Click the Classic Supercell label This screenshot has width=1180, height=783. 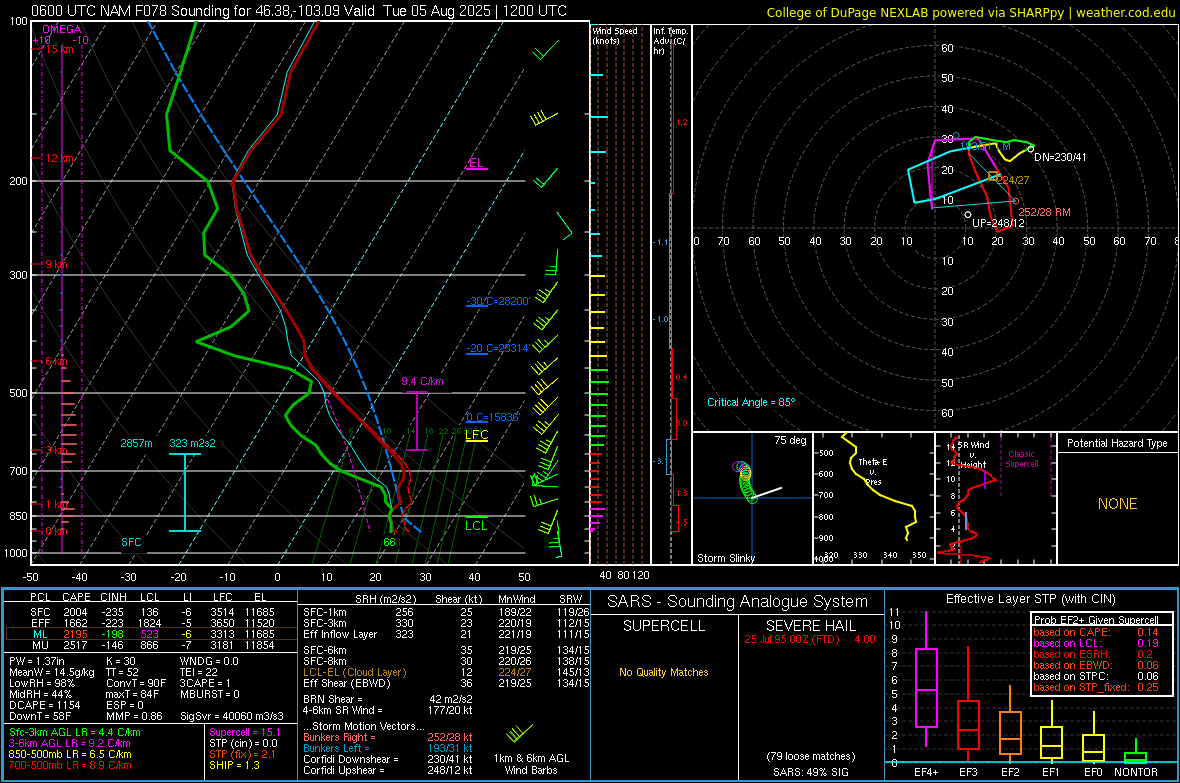(1022, 459)
